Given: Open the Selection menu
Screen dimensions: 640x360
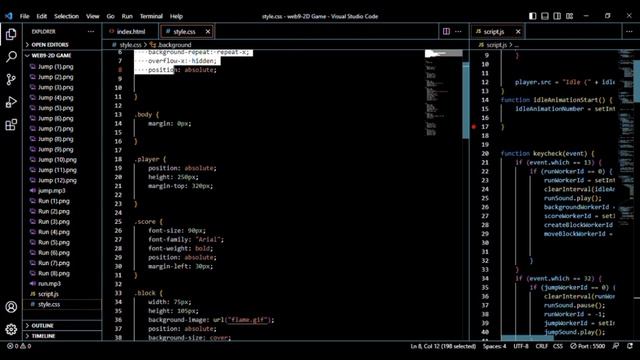Looking at the screenshot, I should point(67,16).
